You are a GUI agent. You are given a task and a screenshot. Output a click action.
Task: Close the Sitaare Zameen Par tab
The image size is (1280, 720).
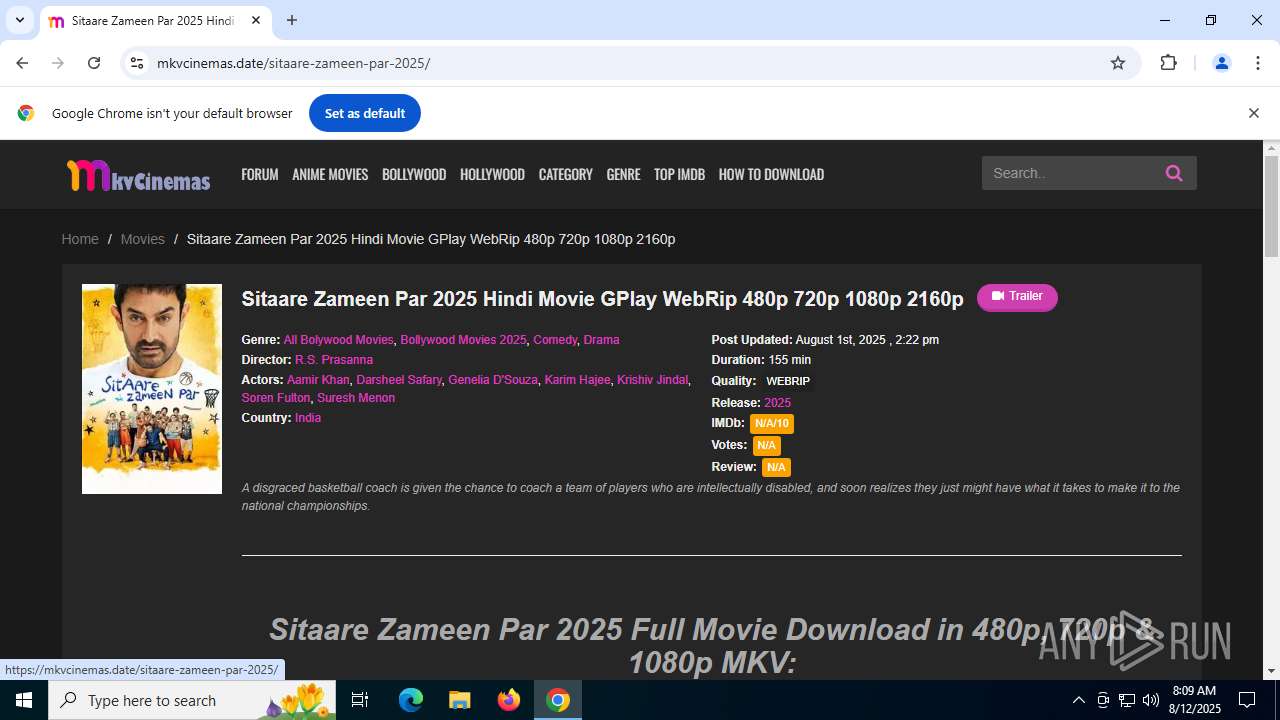click(256, 20)
